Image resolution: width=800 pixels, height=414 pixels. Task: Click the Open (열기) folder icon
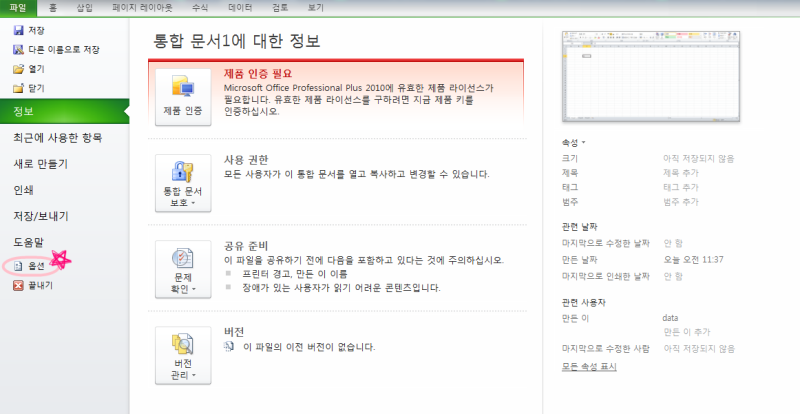pyautogui.click(x=18, y=69)
